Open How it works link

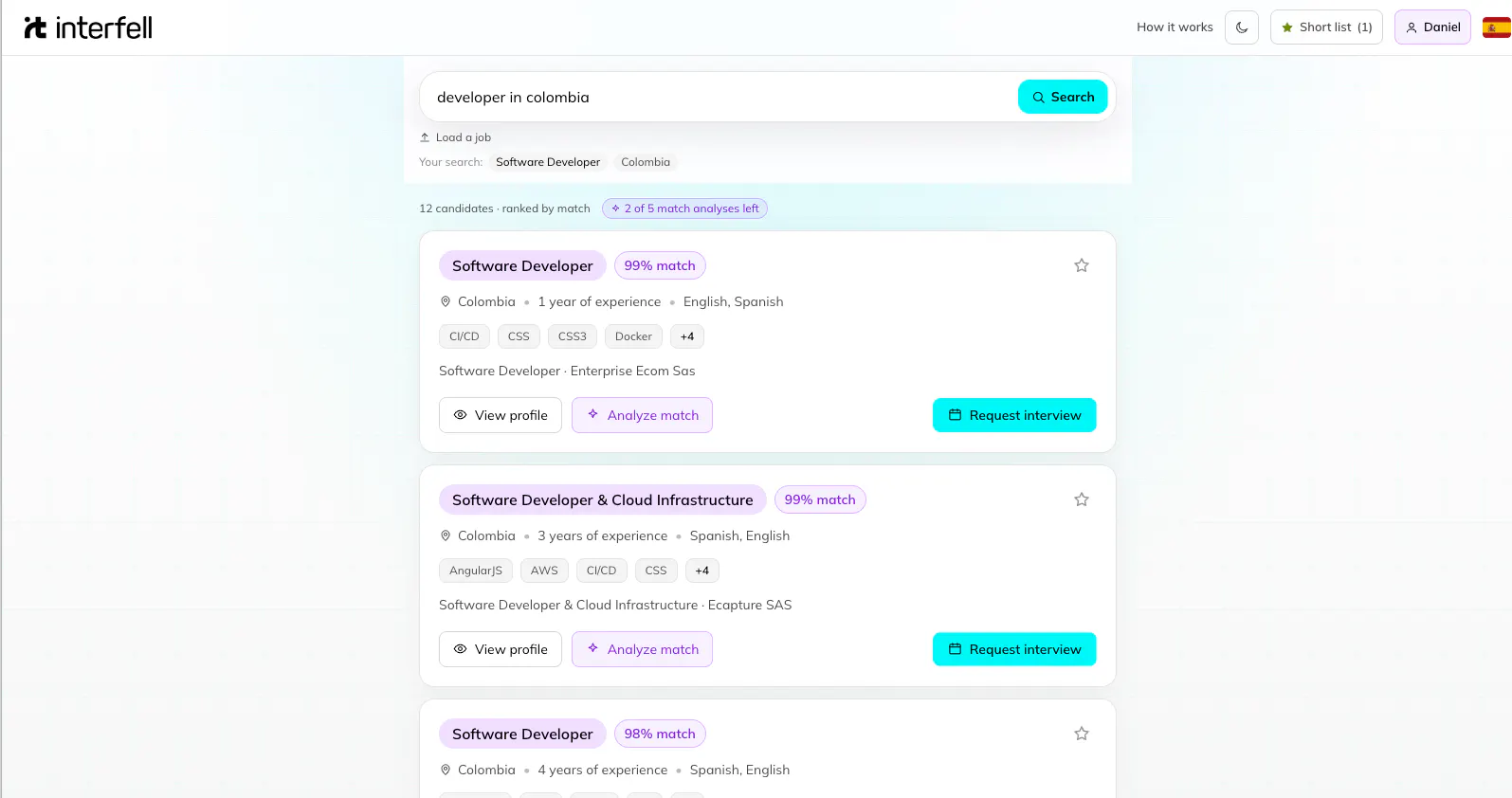point(1175,27)
